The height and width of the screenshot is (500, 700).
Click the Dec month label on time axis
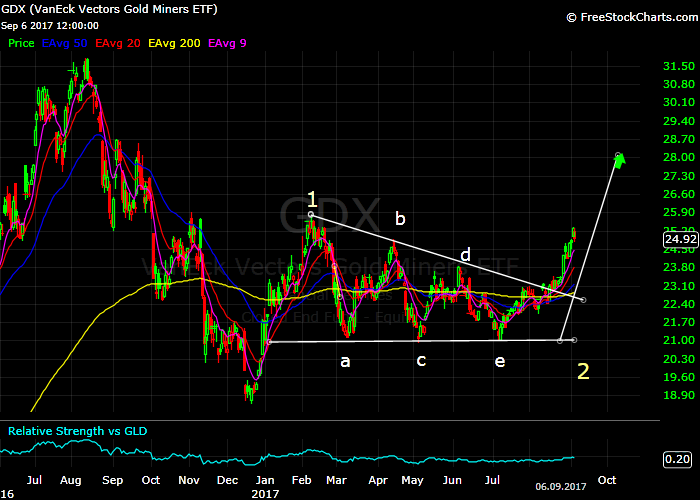(x=227, y=480)
